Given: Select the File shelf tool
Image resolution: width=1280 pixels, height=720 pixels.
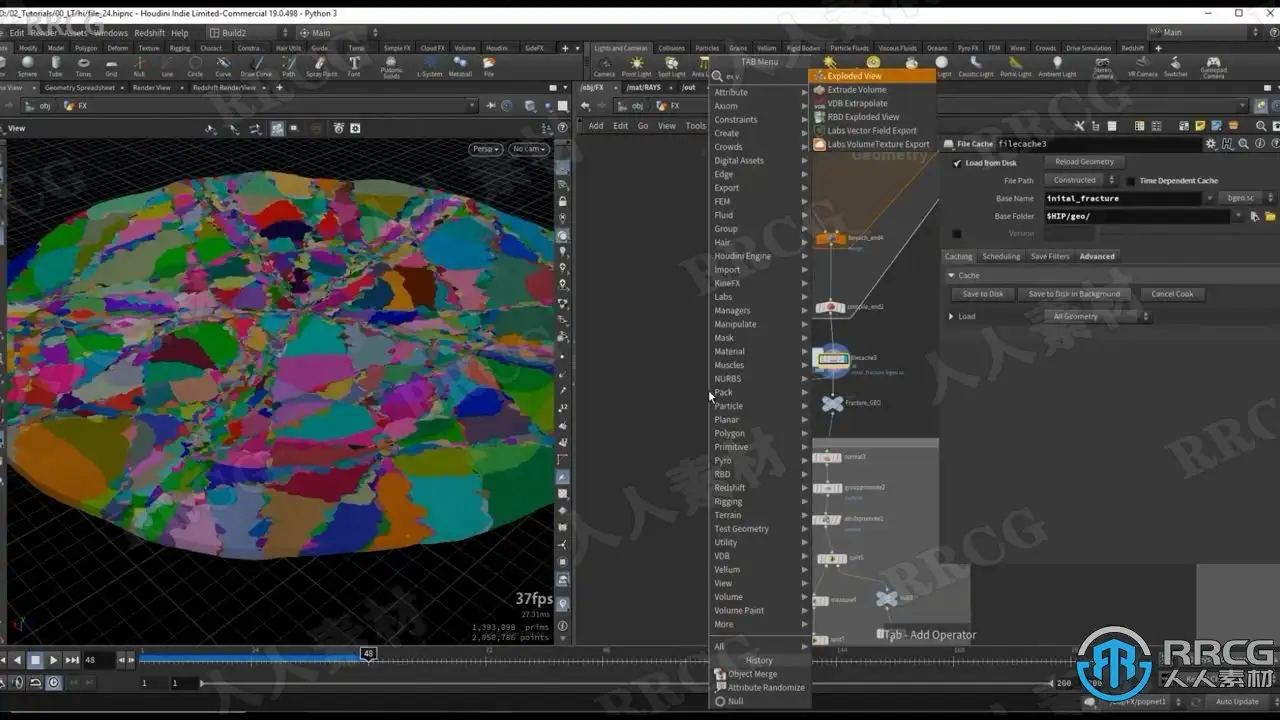Looking at the screenshot, I should [x=489, y=67].
